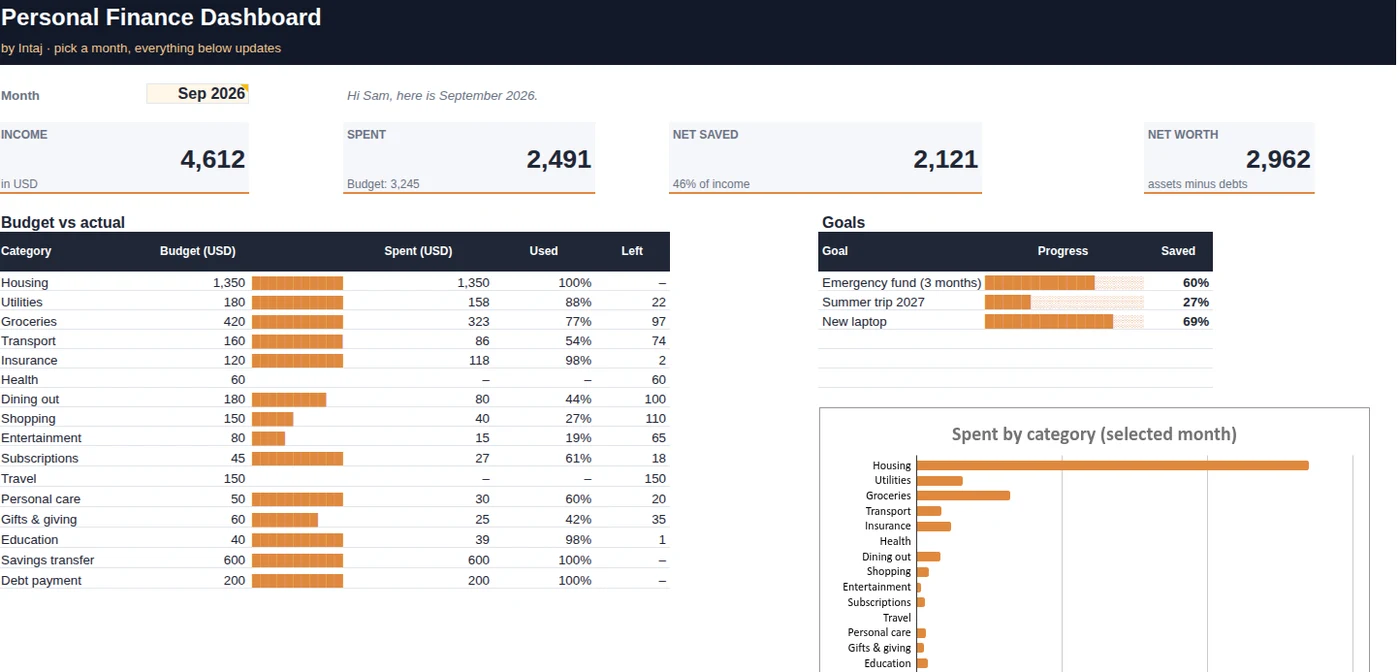
Task: Click the 'in USD' note under Income
Action: [x=19, y=184]
